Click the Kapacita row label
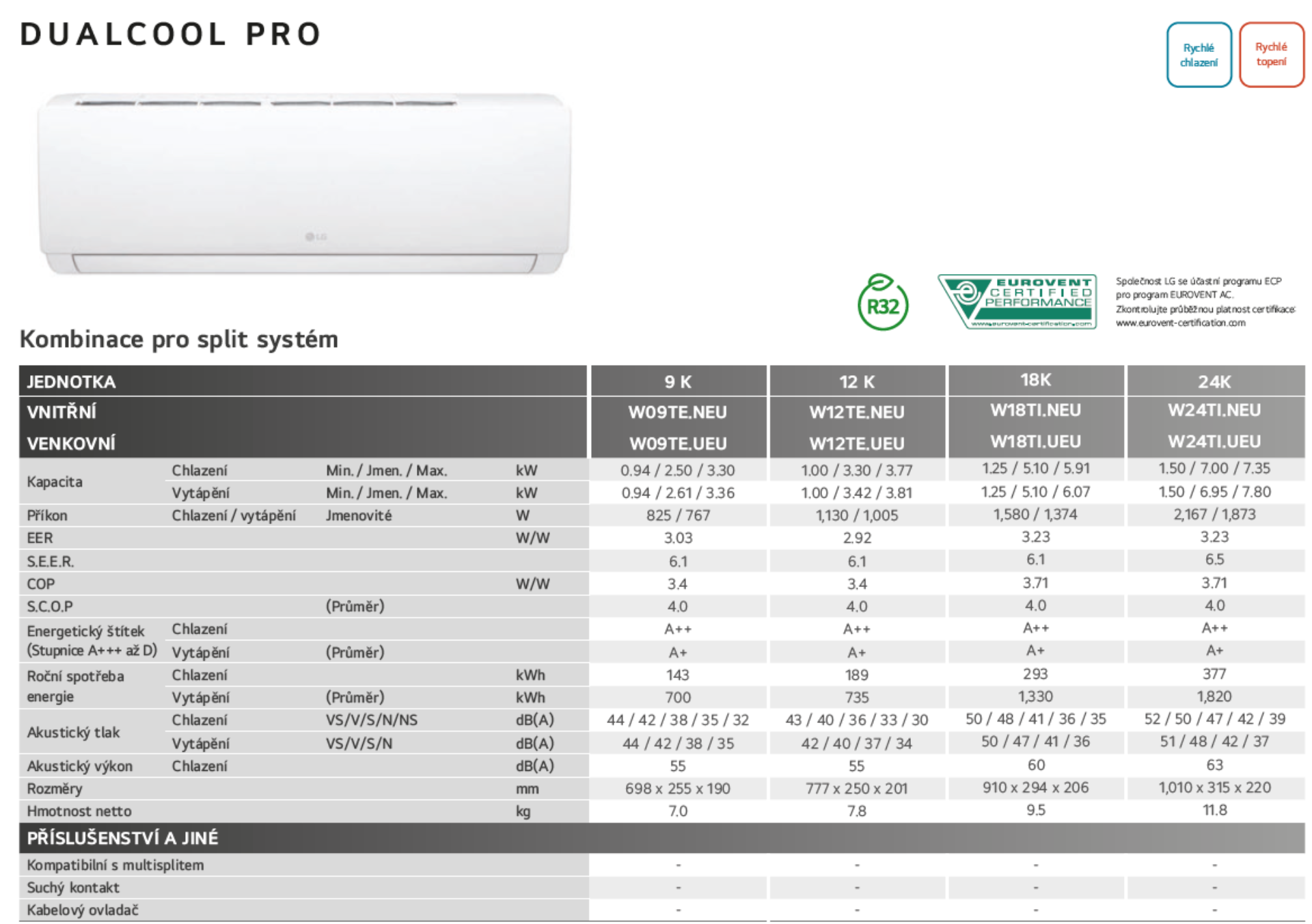Screen dimensions: 1312x924 click(55, 482)
